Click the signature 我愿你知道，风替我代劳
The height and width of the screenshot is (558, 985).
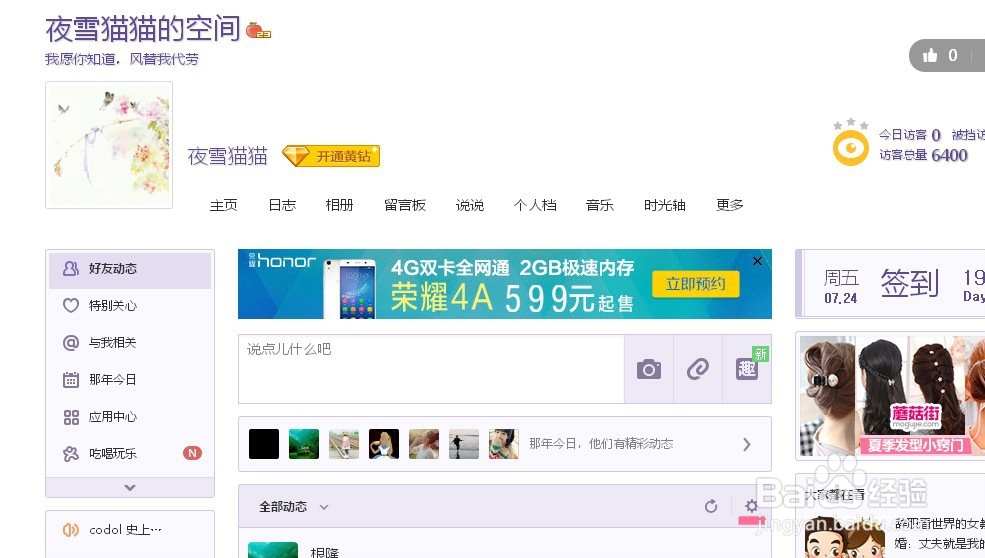click(x=122, y=59)
